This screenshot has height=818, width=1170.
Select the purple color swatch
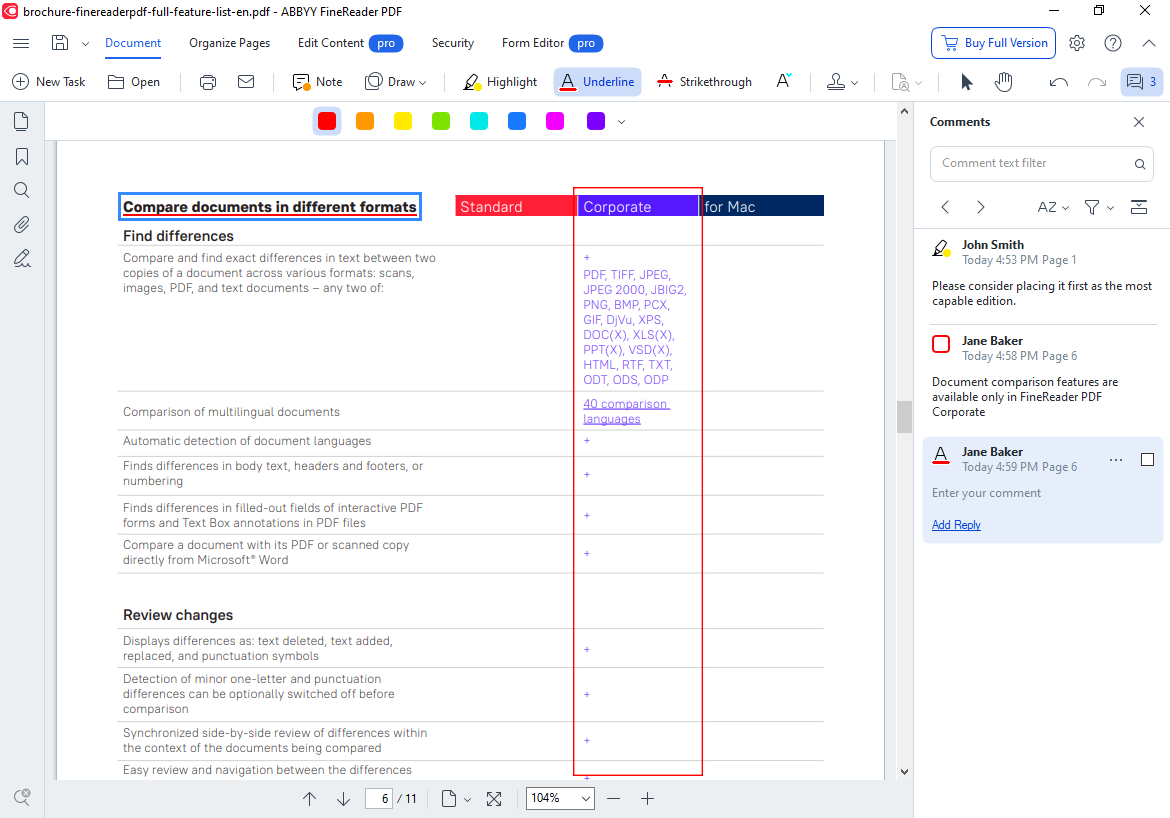[x=595, y=121]
